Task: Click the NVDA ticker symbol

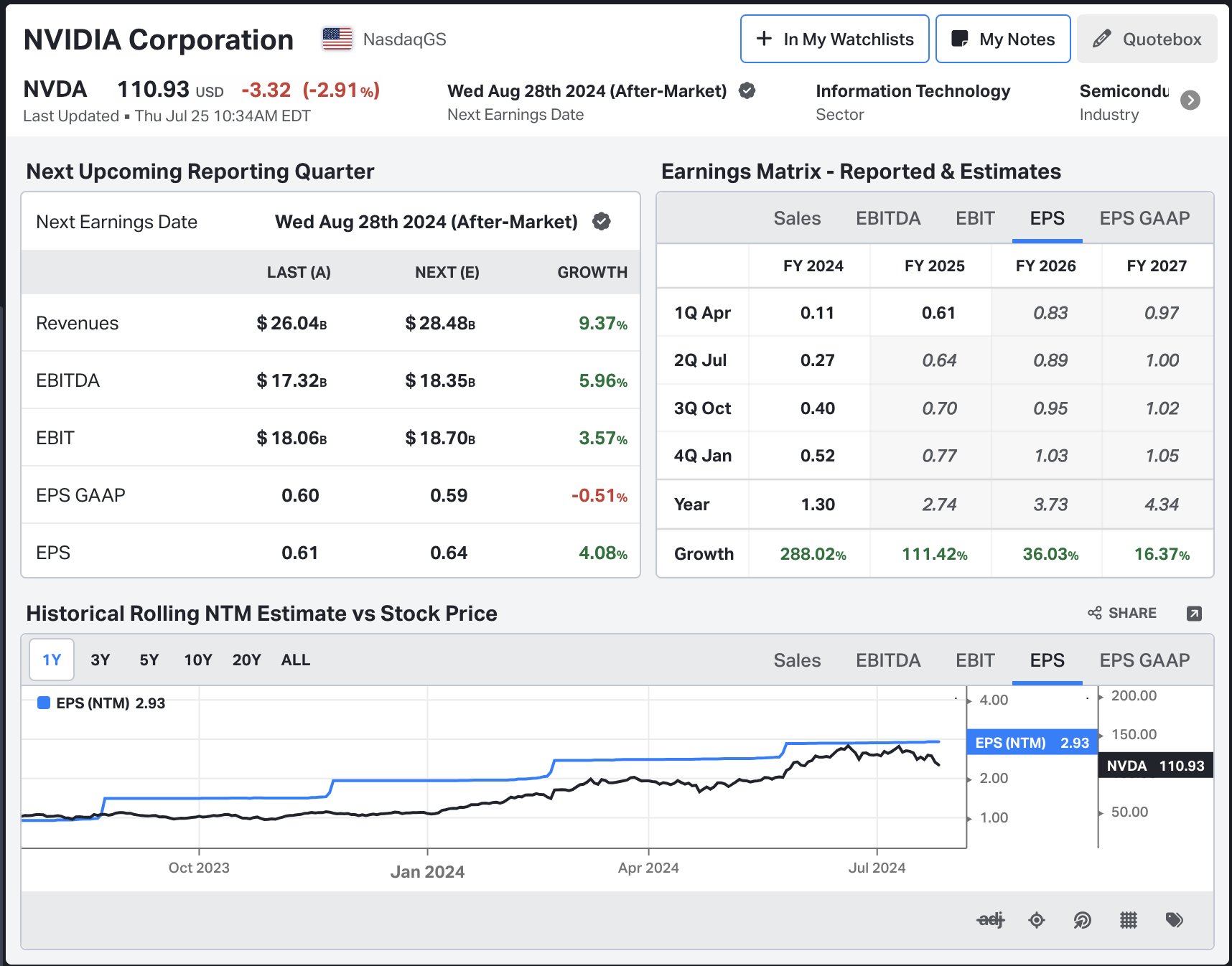Action: (55, 89)
